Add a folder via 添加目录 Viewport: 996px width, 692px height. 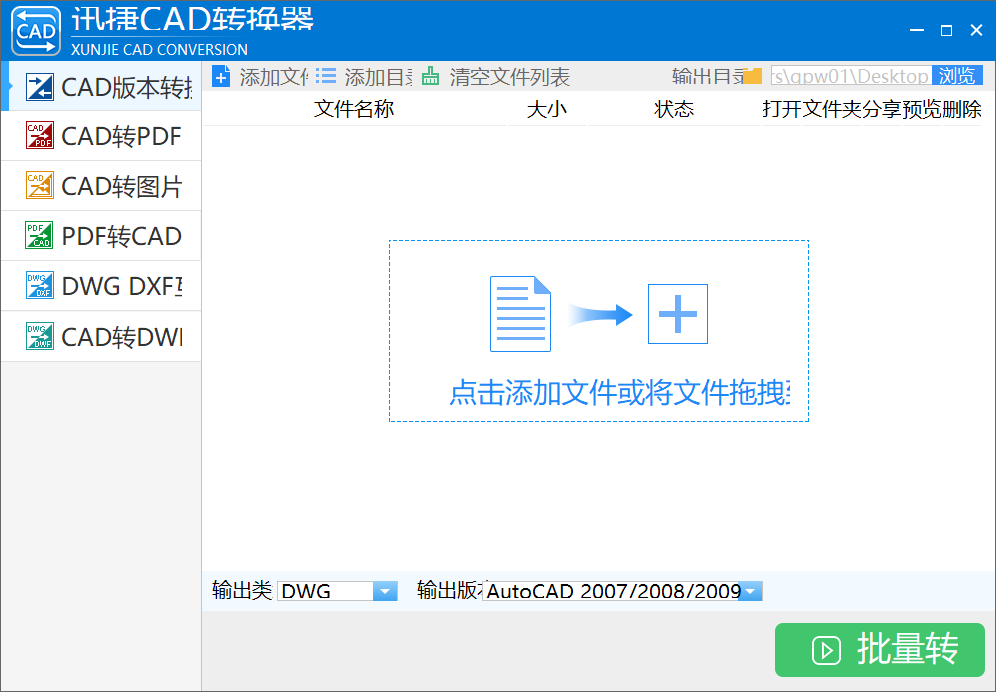click(x=364, y=77)
